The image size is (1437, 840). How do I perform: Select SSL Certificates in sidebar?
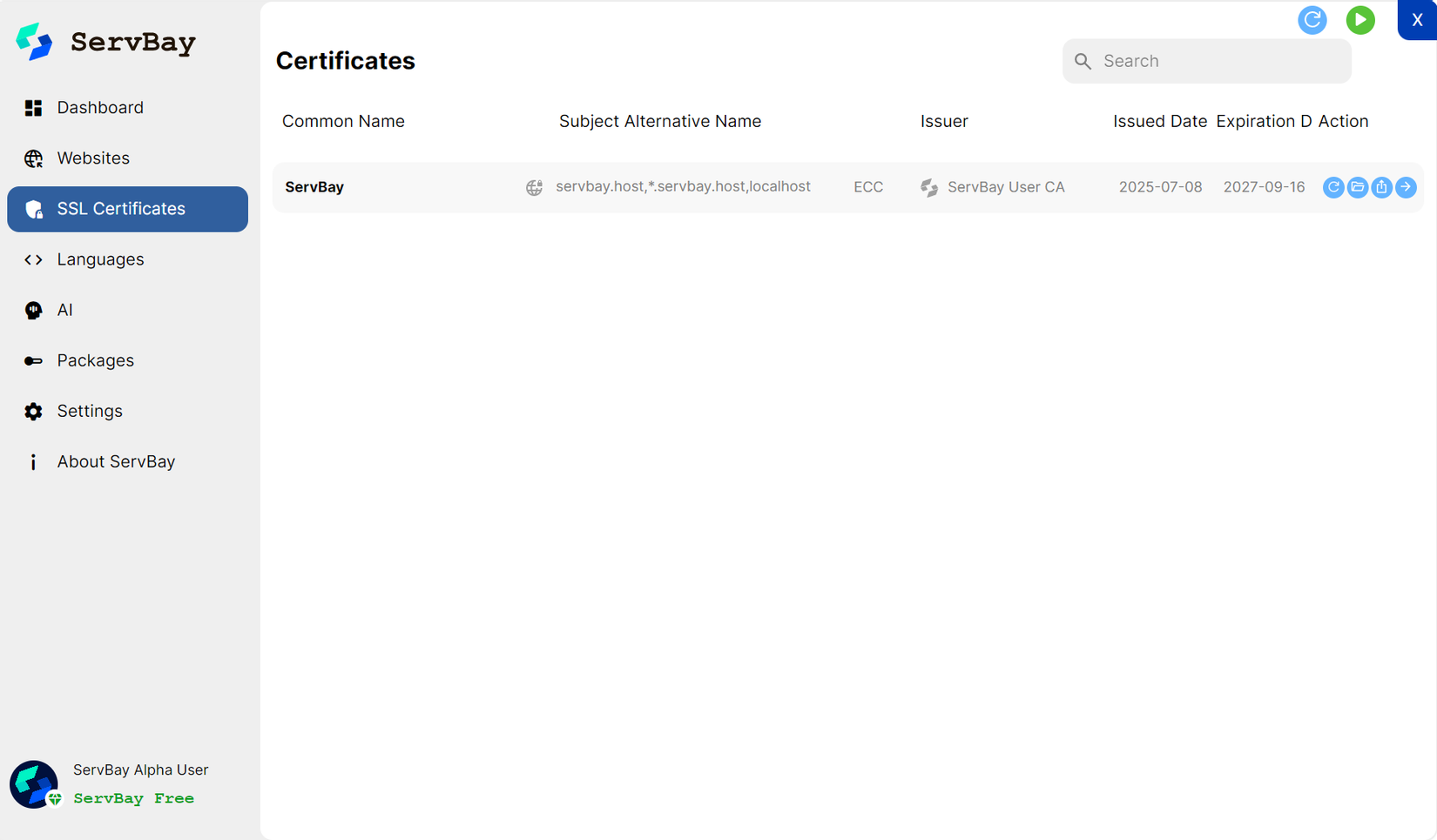point(121,209)
